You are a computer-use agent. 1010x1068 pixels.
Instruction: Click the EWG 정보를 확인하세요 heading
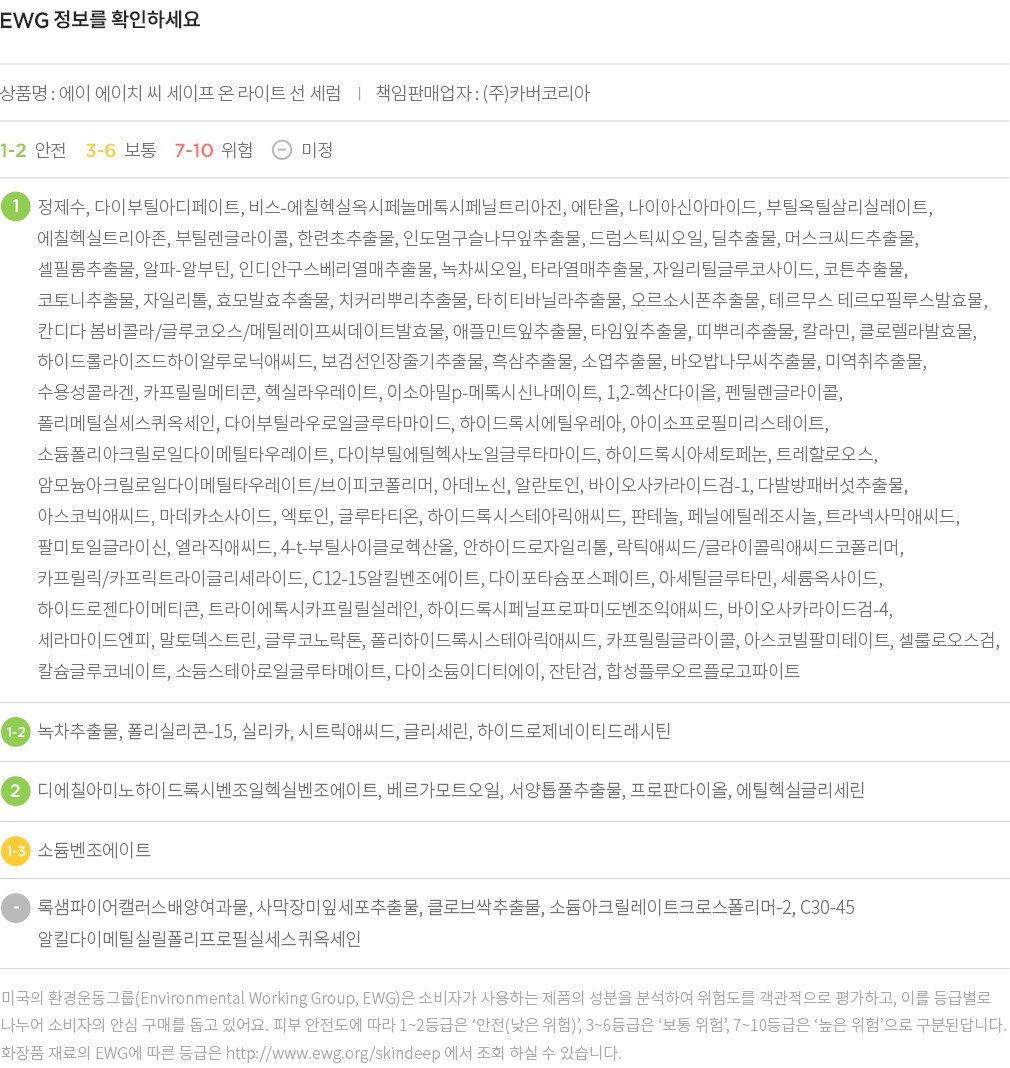[100, 20]
